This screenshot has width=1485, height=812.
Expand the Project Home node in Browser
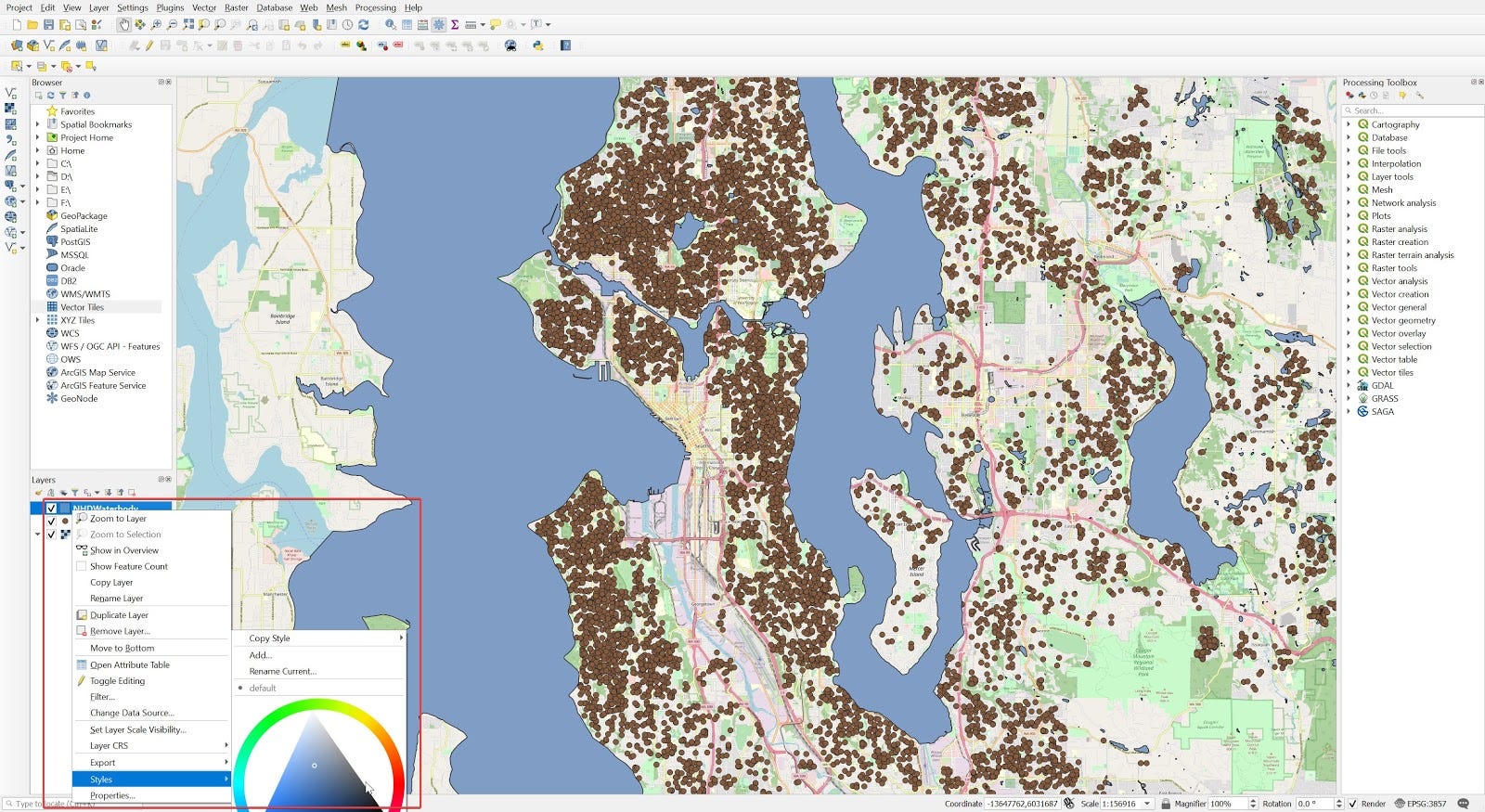(38, 137)
